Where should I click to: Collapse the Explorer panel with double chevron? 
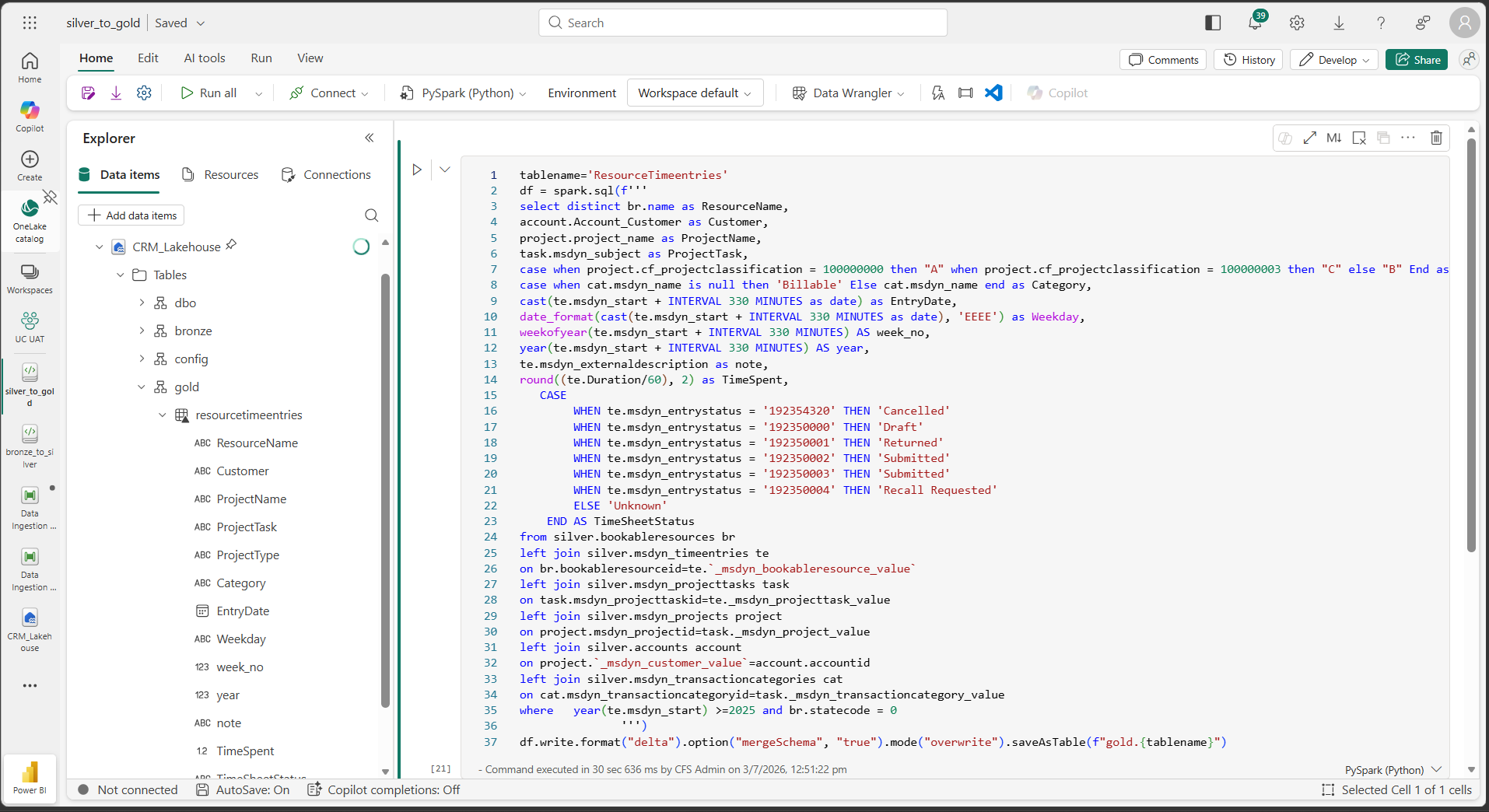tap(370, 138)
